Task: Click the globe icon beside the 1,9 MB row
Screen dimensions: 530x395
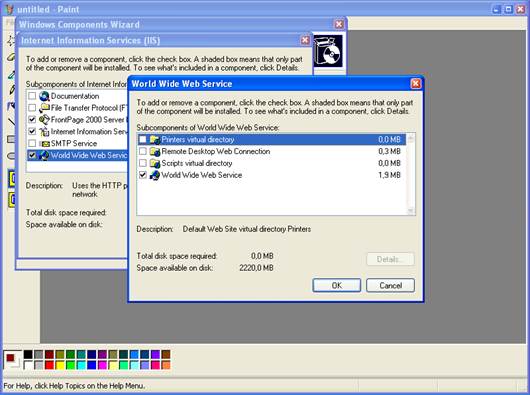Action: pos(155,175)
